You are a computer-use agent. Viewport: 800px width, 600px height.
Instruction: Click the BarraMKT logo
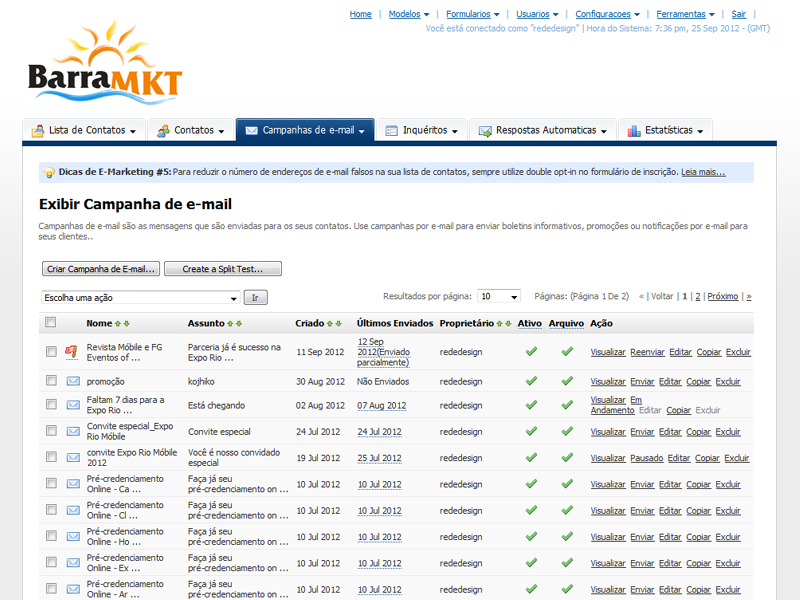pyautogui.click(x=105, y=63)
